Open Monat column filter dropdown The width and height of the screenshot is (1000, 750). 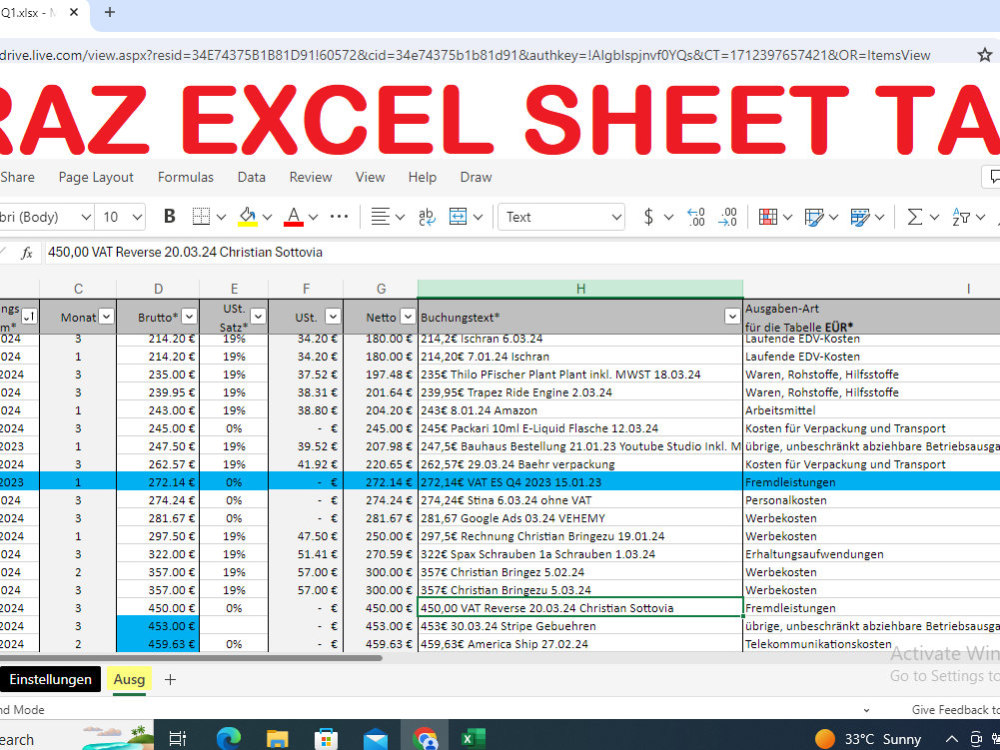pyautogui.click(x=107, y=317)
